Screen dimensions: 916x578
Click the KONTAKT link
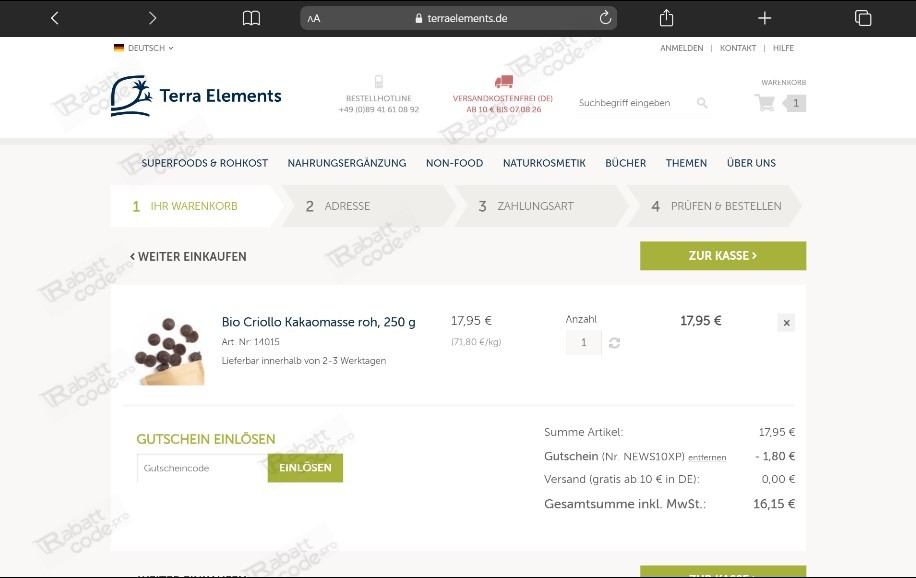click(737, 48)
